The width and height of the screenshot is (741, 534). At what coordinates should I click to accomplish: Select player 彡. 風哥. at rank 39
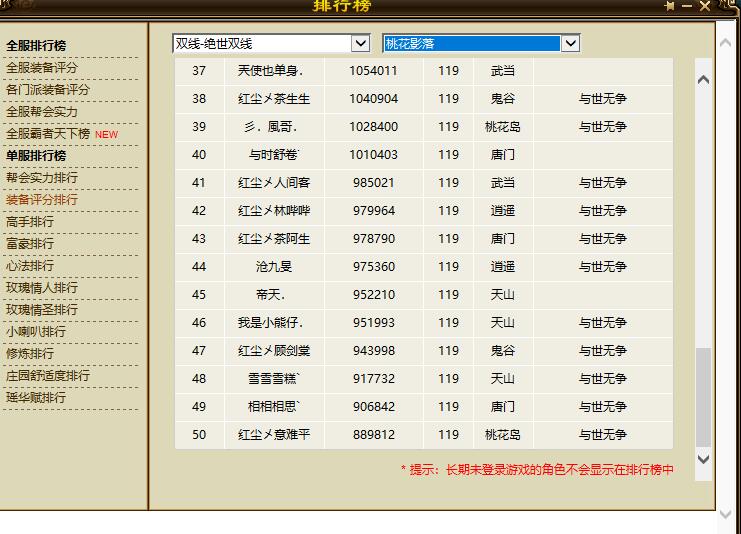click(270, 127)
